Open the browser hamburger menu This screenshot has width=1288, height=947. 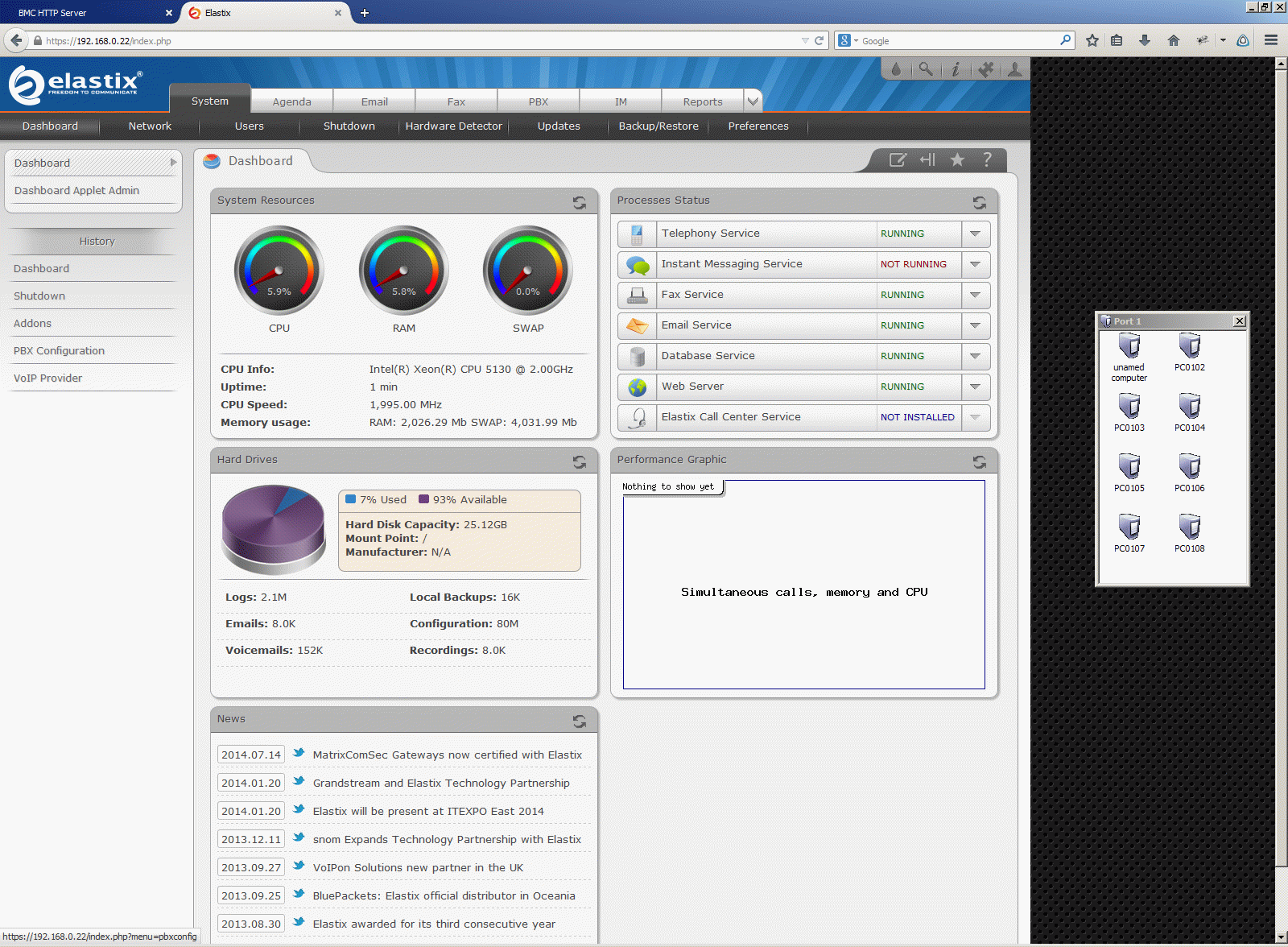point(1271,40)
